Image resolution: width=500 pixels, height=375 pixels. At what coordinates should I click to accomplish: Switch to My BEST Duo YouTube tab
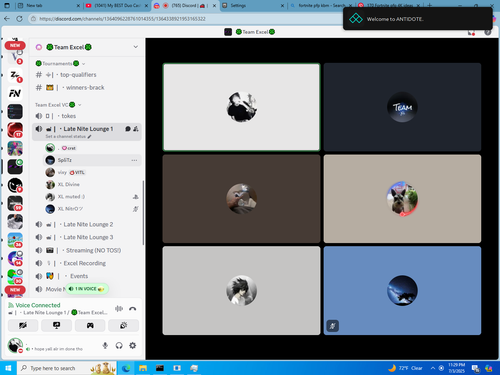pos(117,6)
